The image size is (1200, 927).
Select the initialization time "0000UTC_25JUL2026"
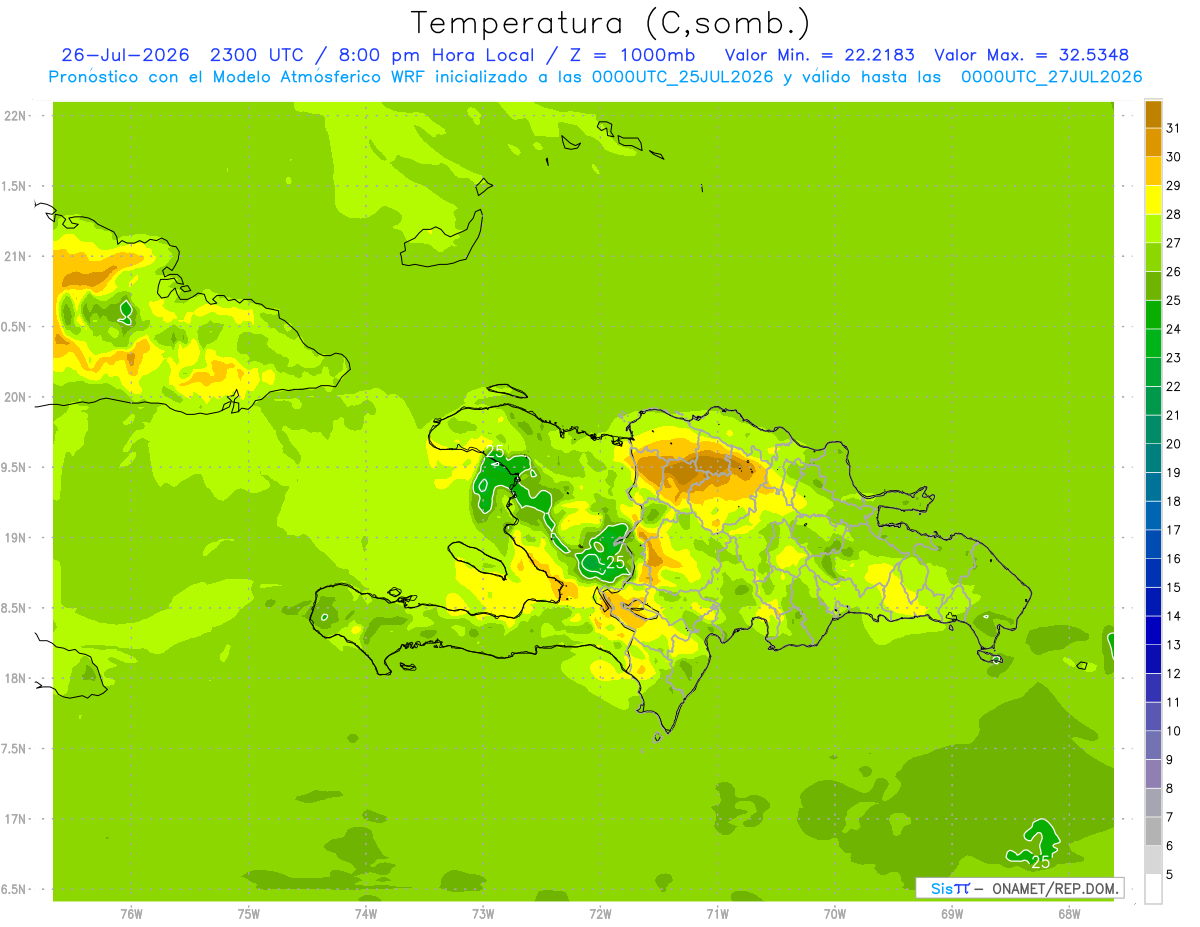point(682,77)
